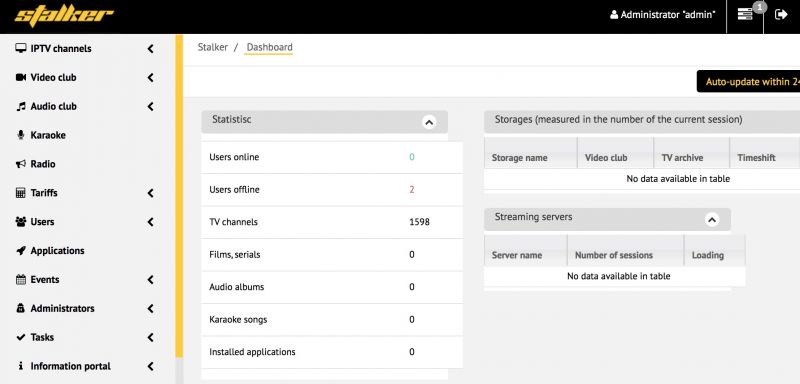Click the Karaoke songs row label
Viewport: 800px width, 384px height.
(x=238, y=320)
